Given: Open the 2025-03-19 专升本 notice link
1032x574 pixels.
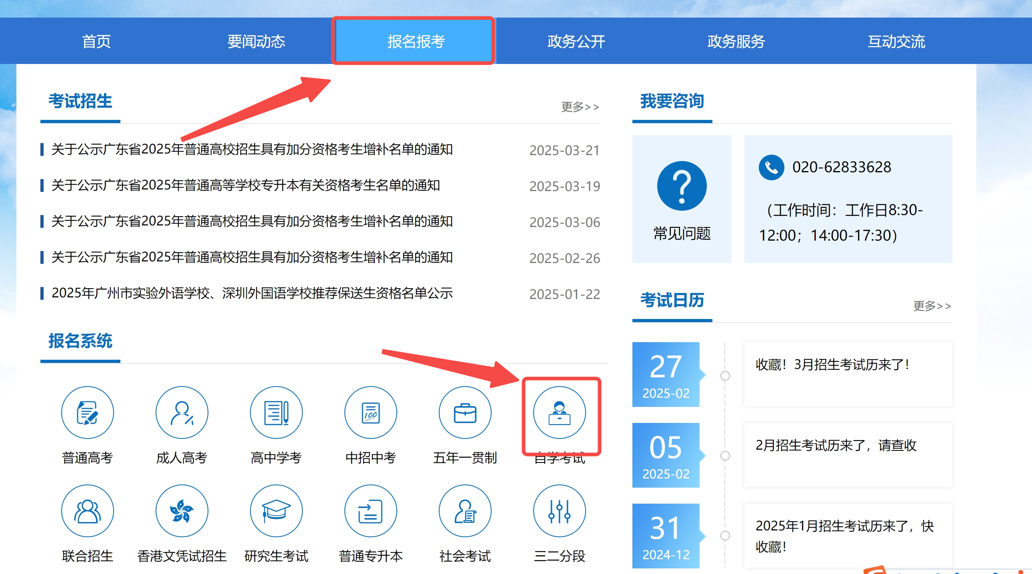Looking at the screenshot, I should [x=246, y=186].
